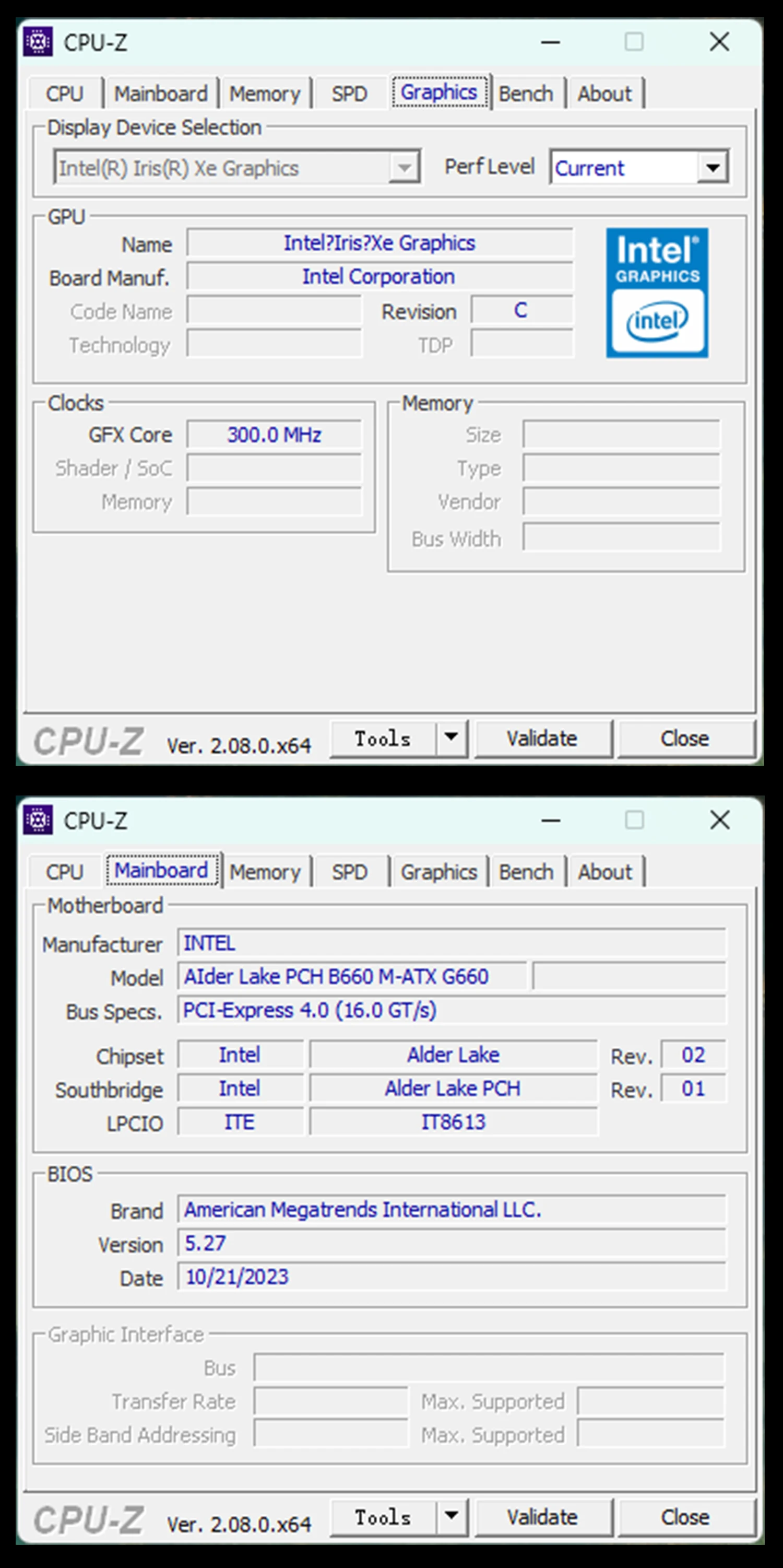Image resolution: width=783 pixels, height=1568 pixels.
Task: Click the Intel Graphics logo
Action: [x=657, y=292]
